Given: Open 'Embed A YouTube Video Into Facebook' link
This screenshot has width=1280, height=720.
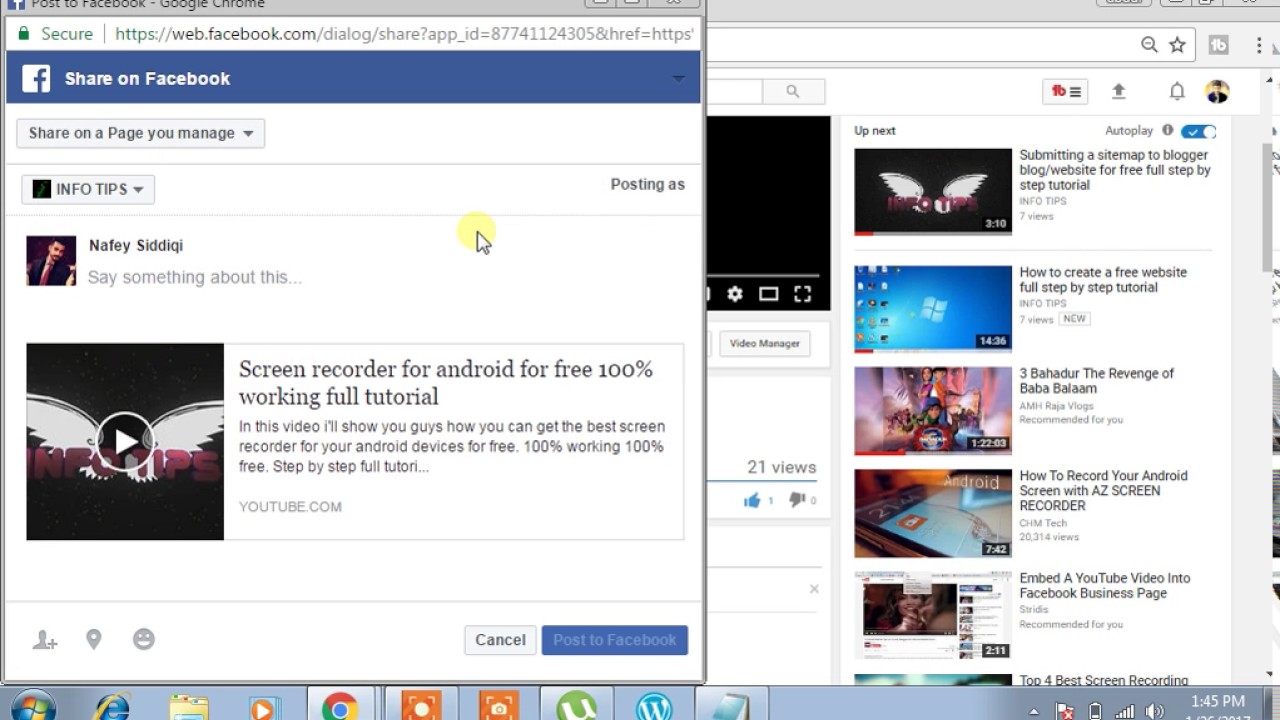Looking at the screenshot, I should coord(1105,586).
